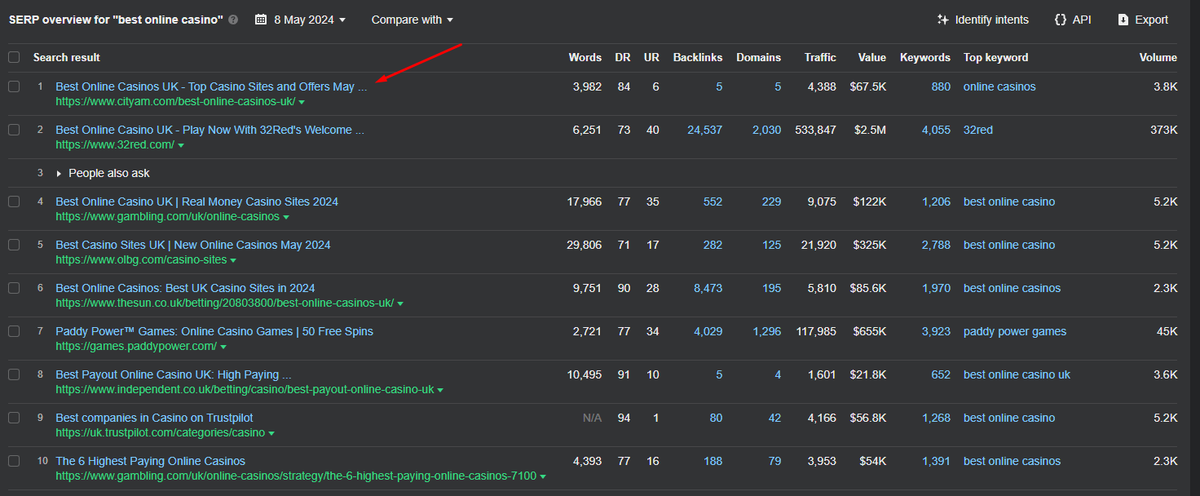Click the top keyword 'online casinos' for cityam
This screenshot has height=496, width=1200.
pos(1000,87)
